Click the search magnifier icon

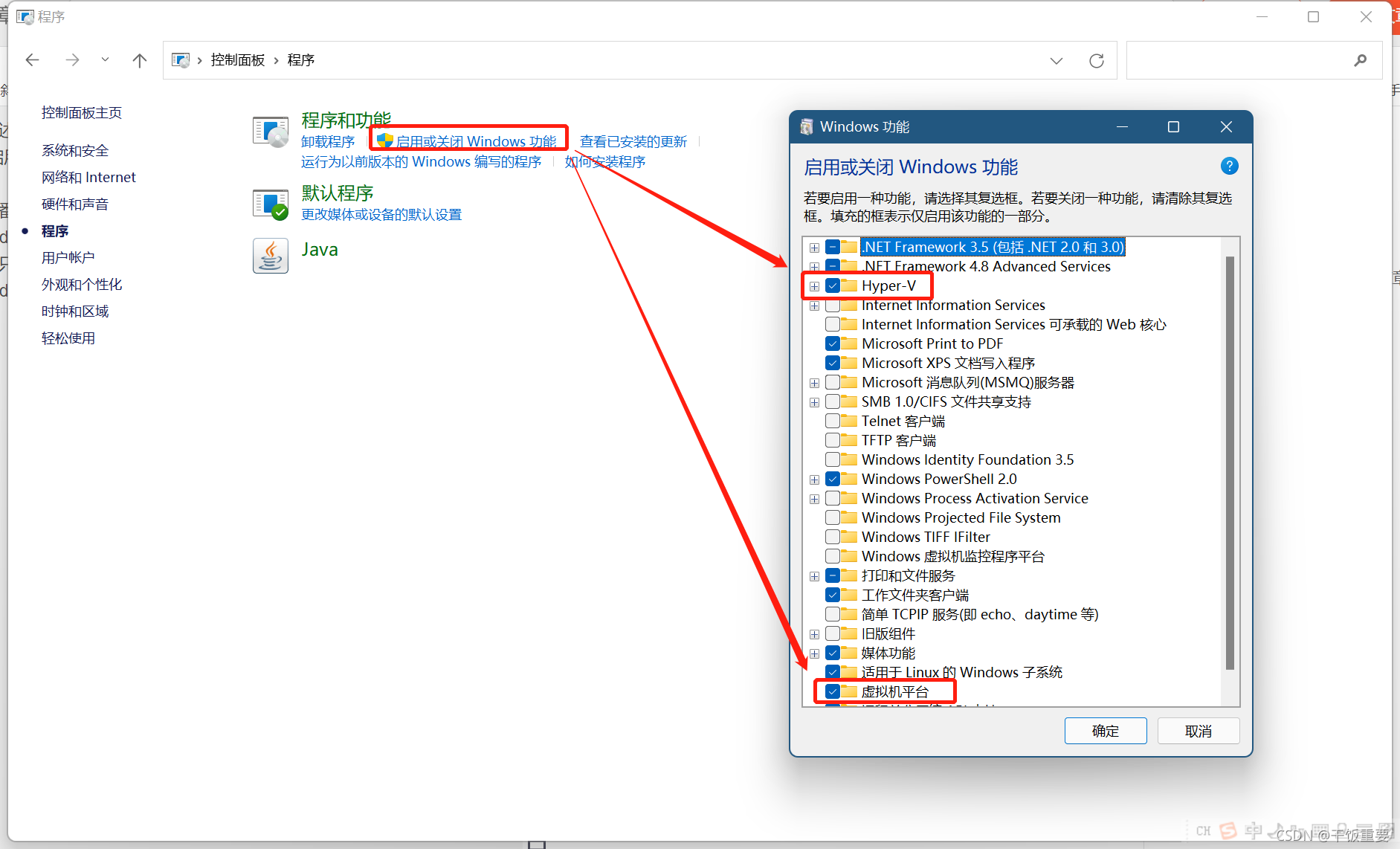[1361, 60]
